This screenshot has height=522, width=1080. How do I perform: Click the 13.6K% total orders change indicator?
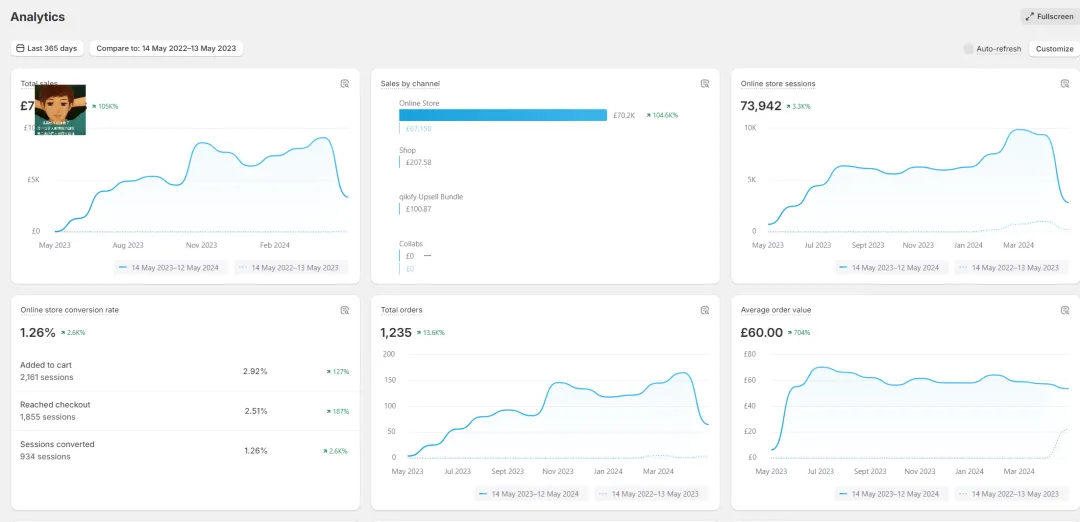[431, 333]
